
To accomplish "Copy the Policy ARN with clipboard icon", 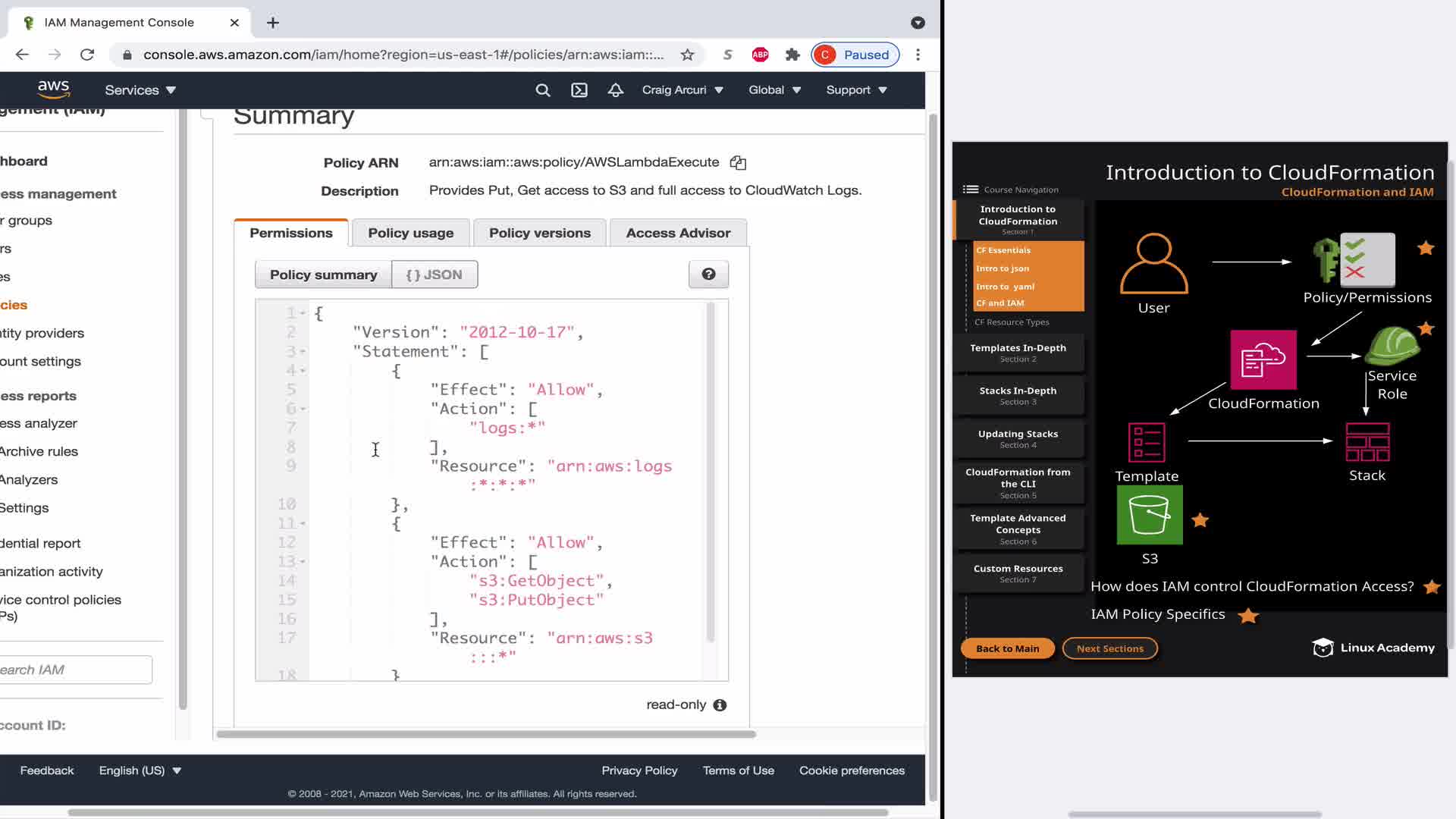I will [x=738, y=163].
